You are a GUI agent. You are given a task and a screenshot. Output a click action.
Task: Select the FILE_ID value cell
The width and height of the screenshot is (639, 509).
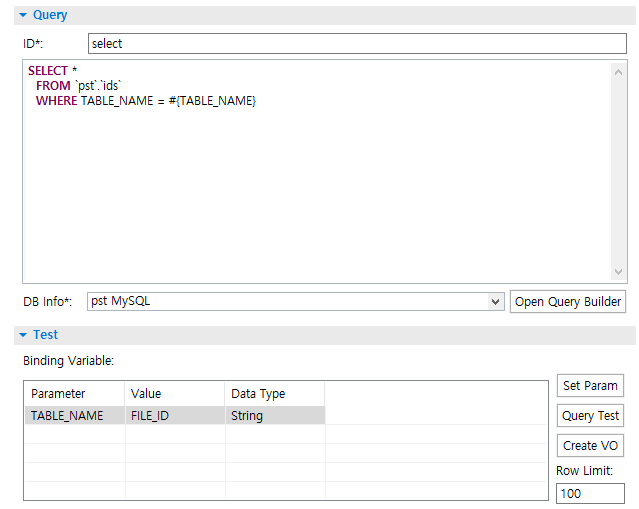tap(174, 416)
